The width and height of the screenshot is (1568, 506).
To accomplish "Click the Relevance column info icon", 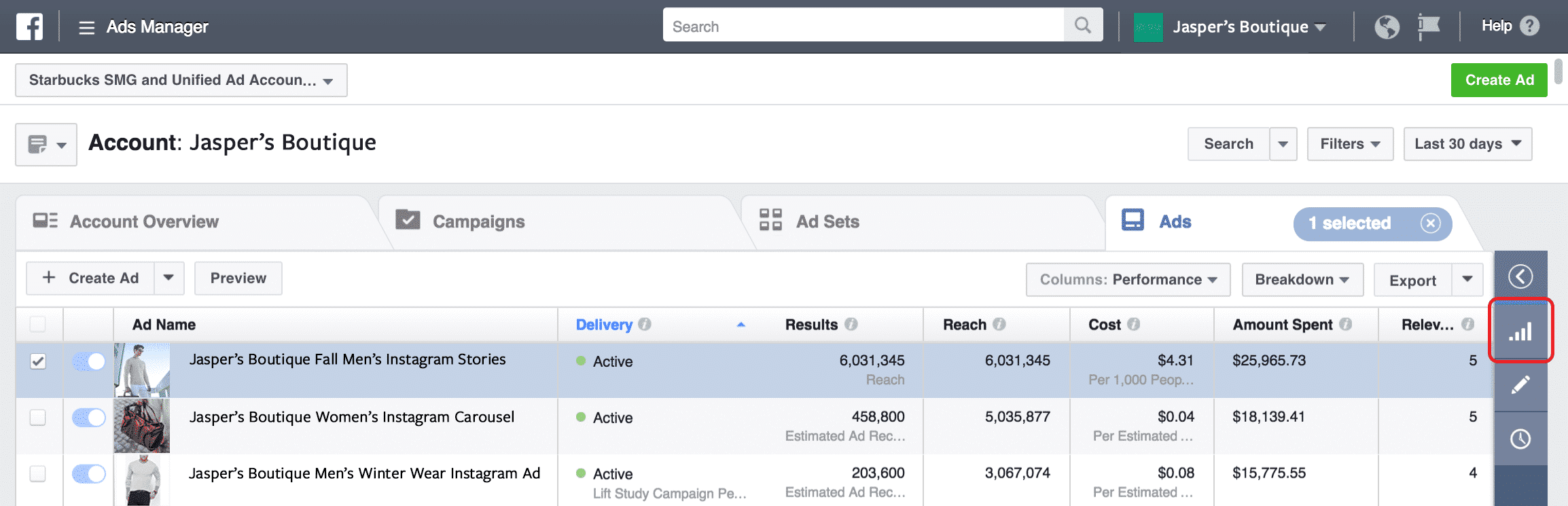I will point(1467,324).
